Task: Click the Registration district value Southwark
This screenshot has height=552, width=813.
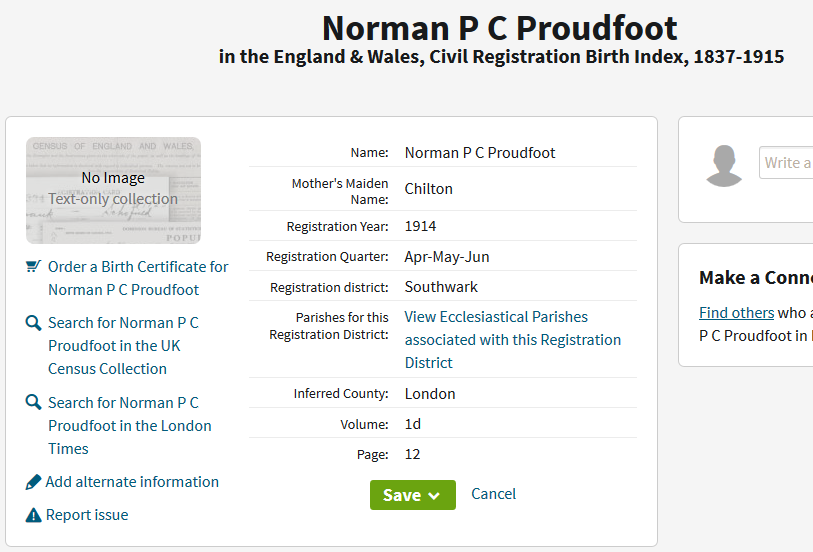Action: (x=441, y=287)
